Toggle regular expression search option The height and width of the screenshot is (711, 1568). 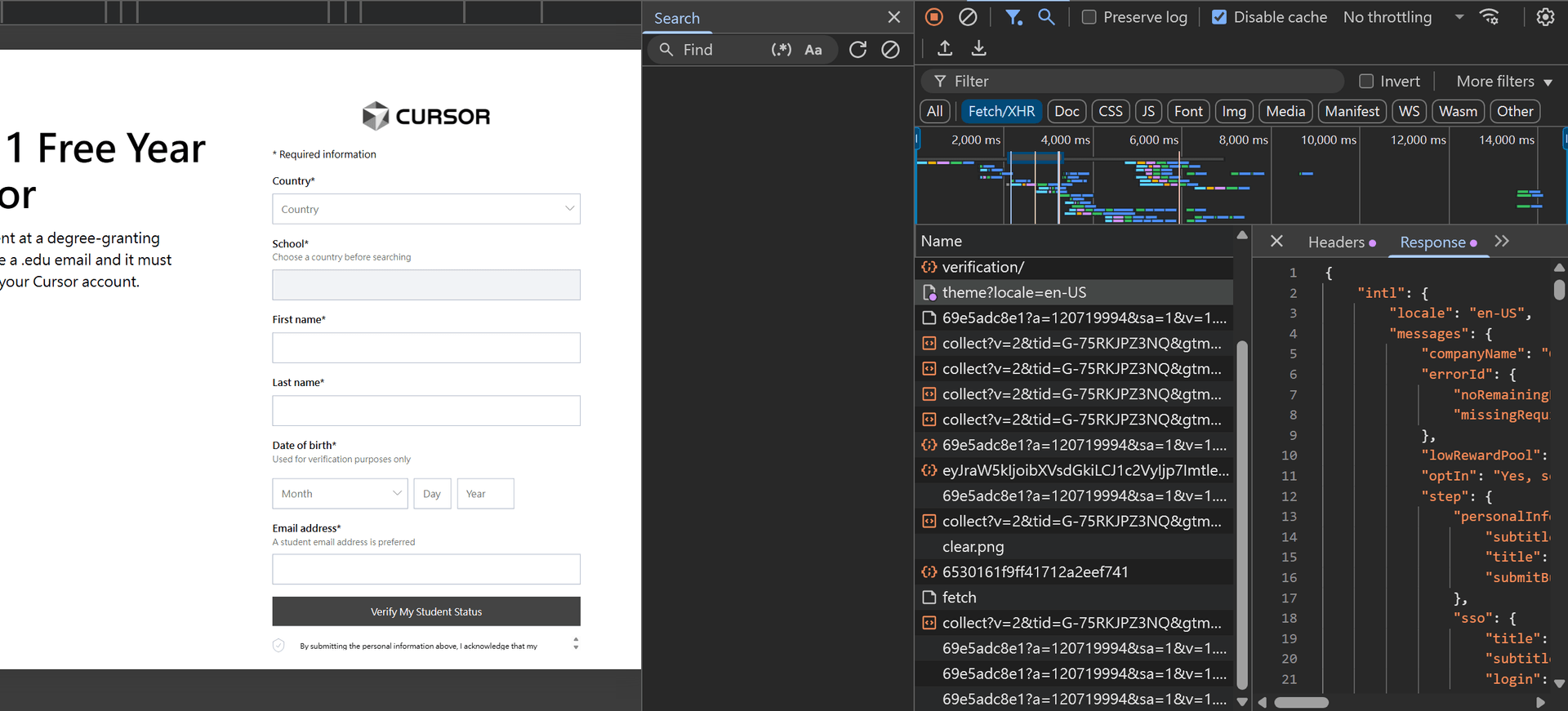coord(781,50)
